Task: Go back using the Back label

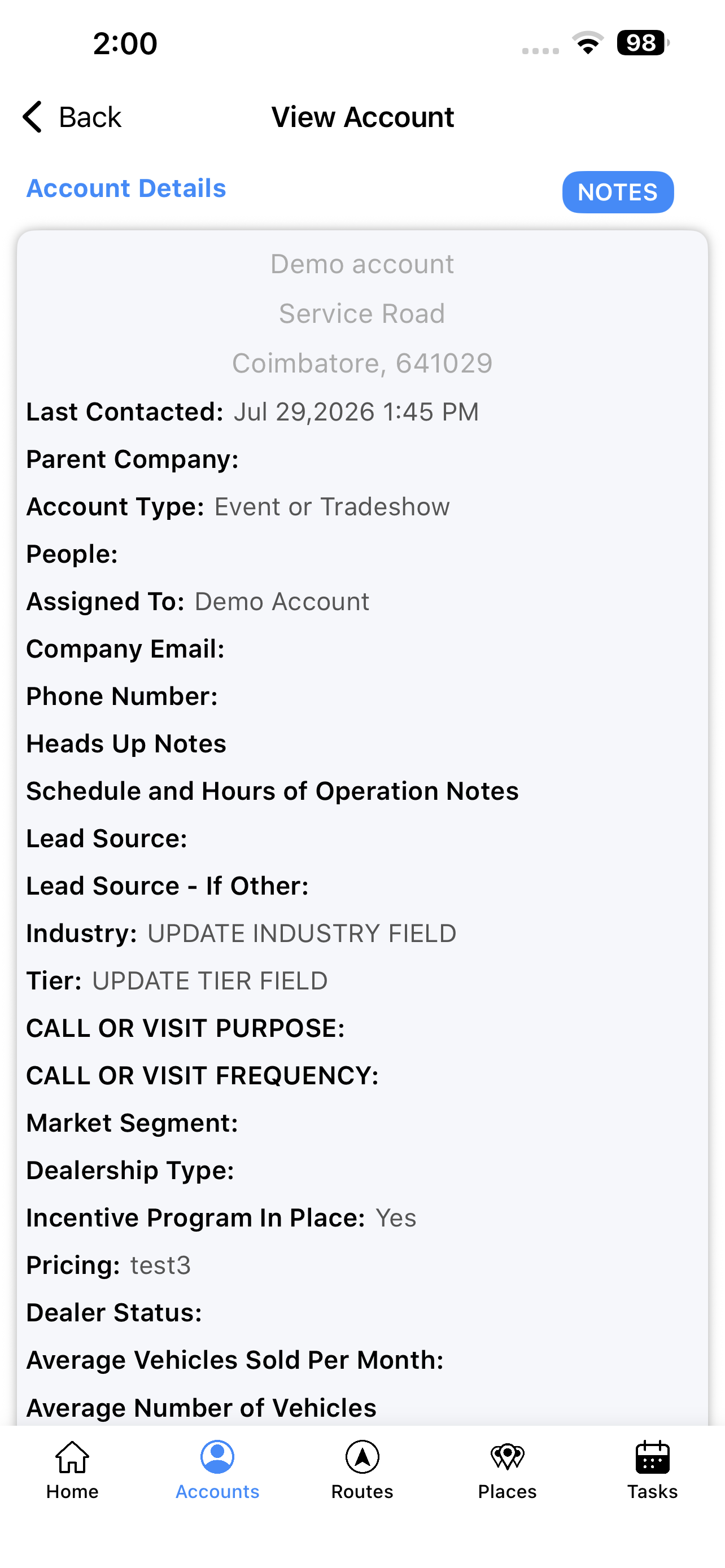Action: coord(90,117)
